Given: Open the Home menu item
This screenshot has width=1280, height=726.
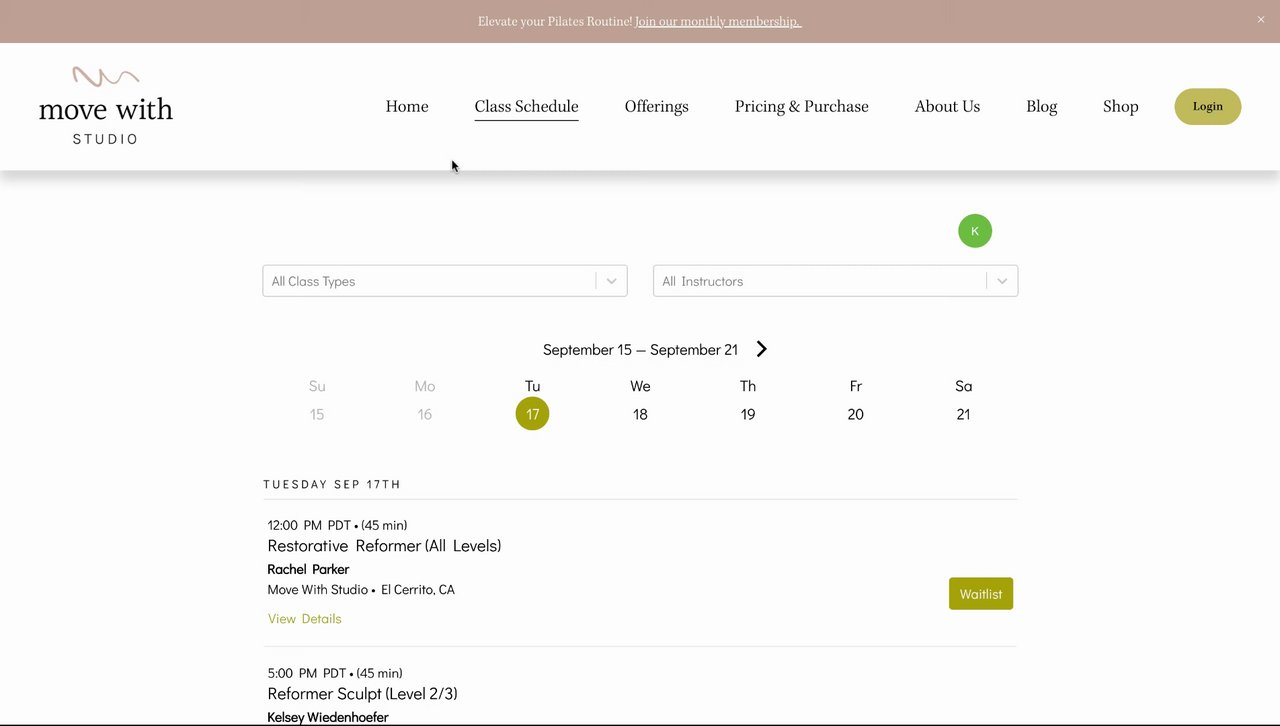Looking at the screenshot, I should point(407,106).
